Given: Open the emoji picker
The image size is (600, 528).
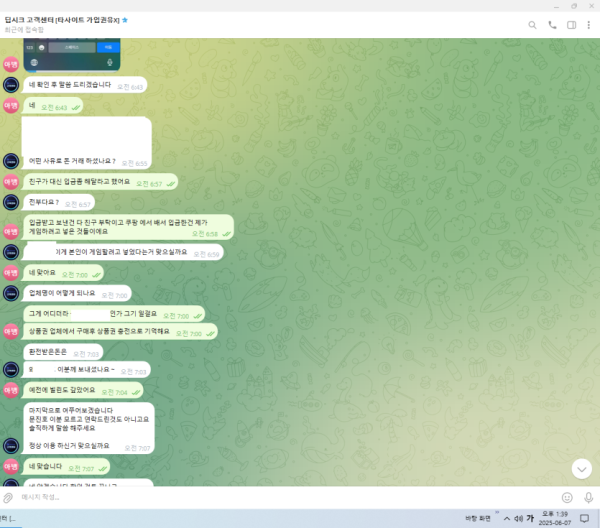Looking at the screenshot, I should 567,497.
